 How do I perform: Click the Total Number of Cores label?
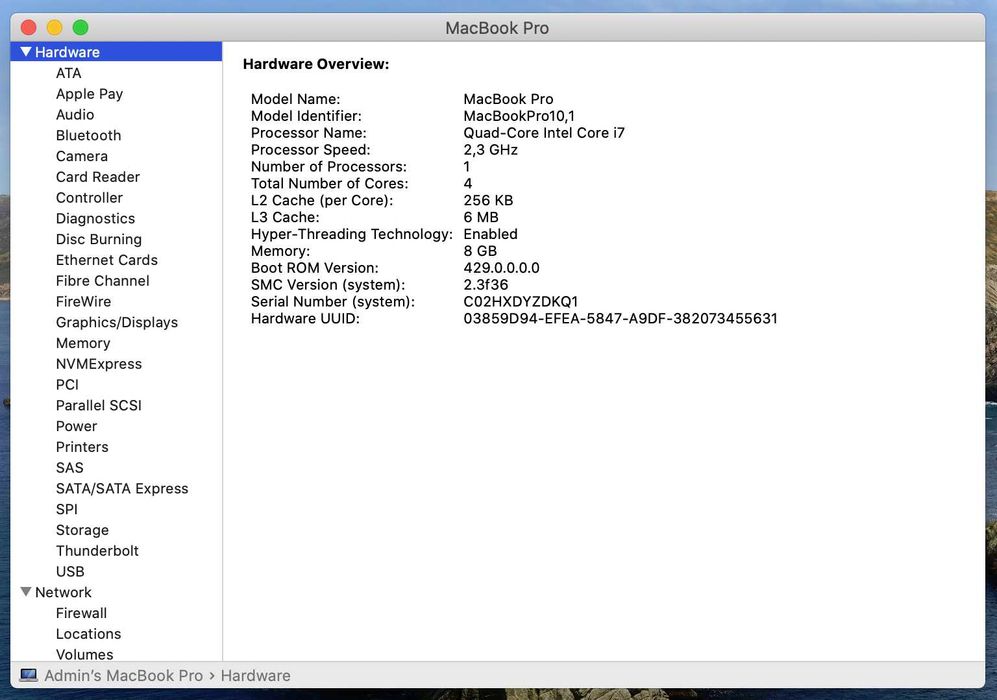(329, 183)
